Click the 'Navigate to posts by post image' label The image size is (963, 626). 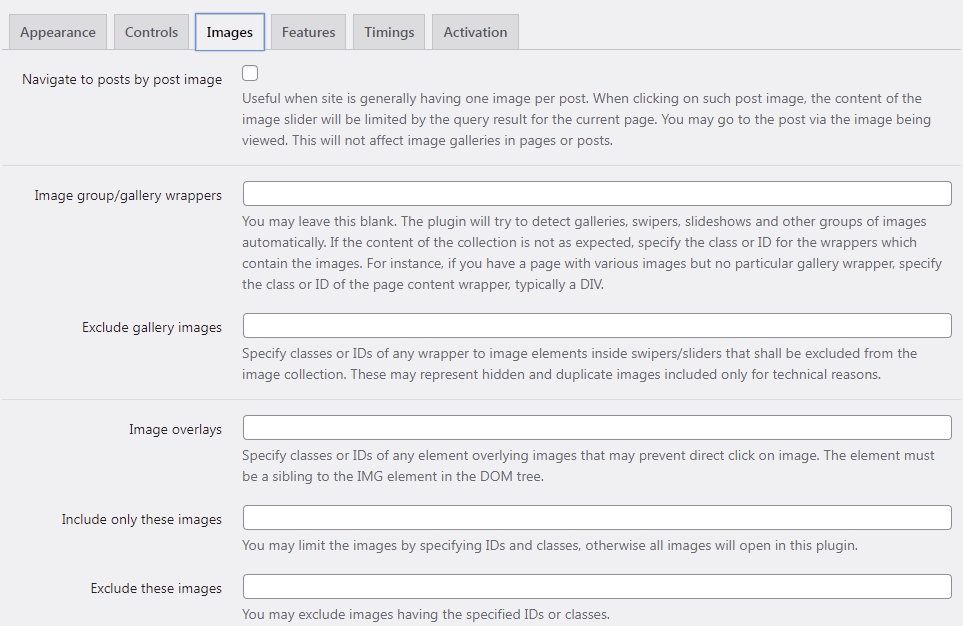click(x=122, y=80)
